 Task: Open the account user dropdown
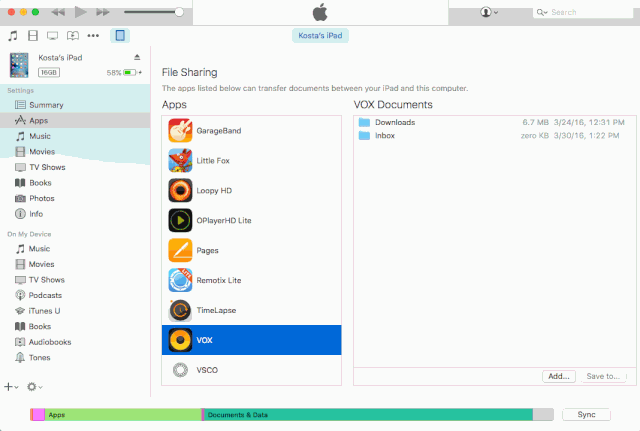[489, 12]
